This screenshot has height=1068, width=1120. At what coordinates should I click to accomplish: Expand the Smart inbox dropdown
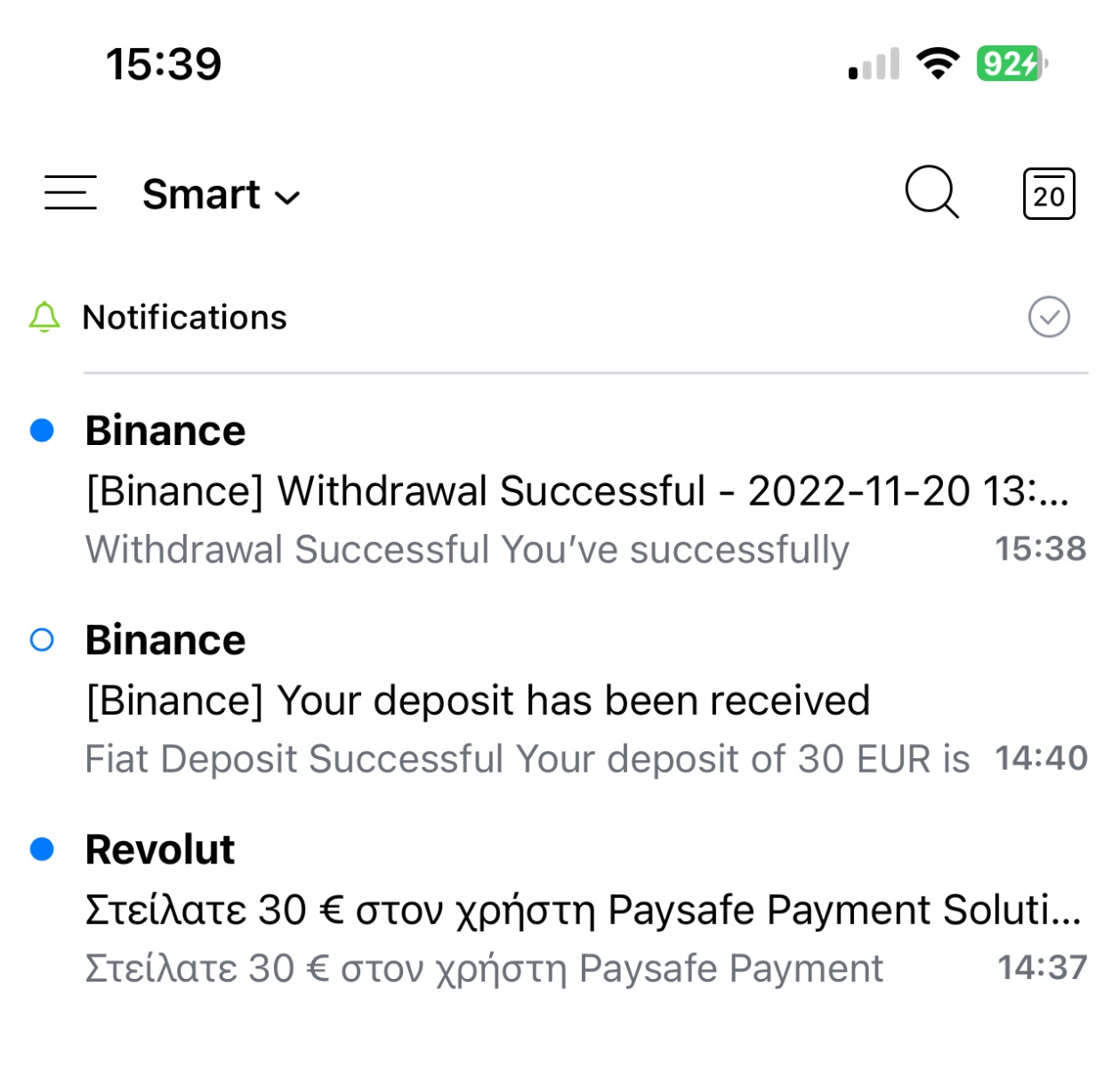tap(222, 194)
